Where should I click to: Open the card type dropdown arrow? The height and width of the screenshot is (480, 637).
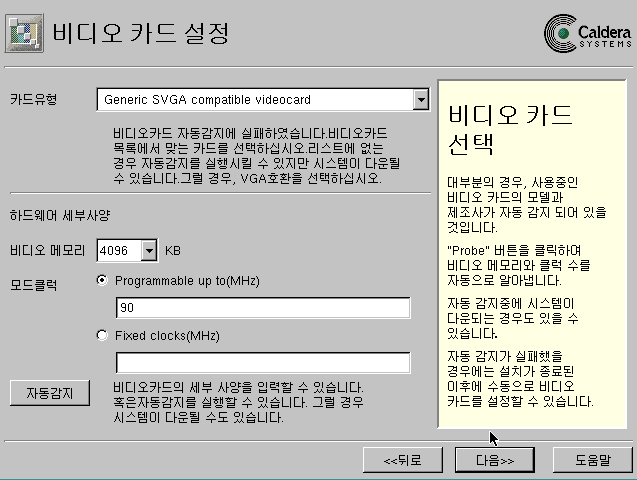[x=421, y=99]
